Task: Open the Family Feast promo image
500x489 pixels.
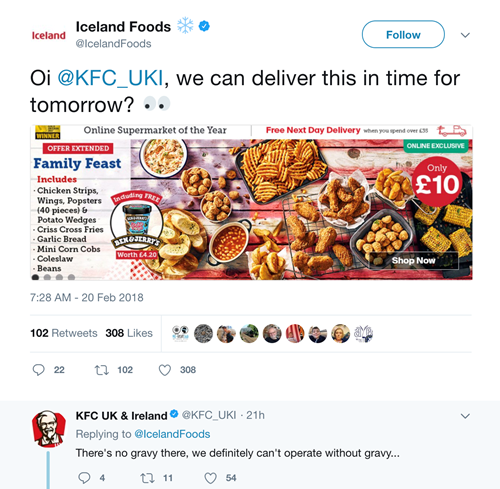Action: [251, 202]
